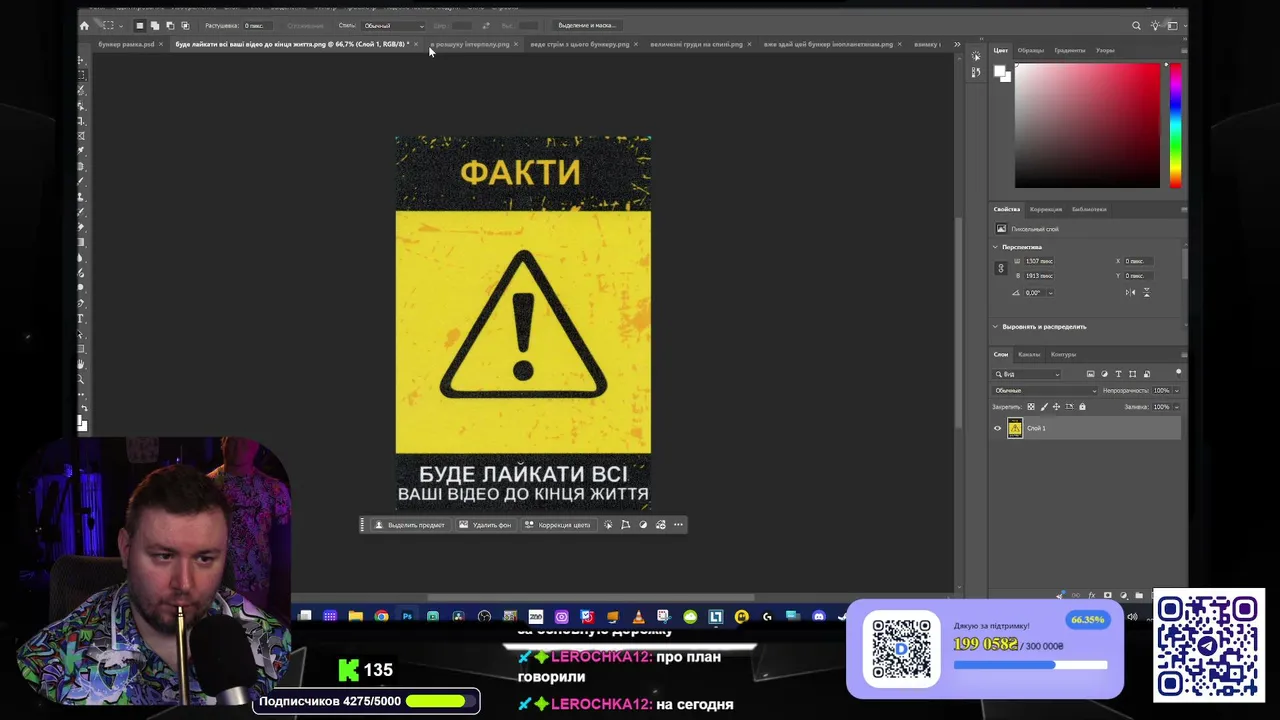The height and width of the screenshot is (720, 1280).
Task: Open File Explorer from the Windows taskbar
Action: (x=355, y=616)
